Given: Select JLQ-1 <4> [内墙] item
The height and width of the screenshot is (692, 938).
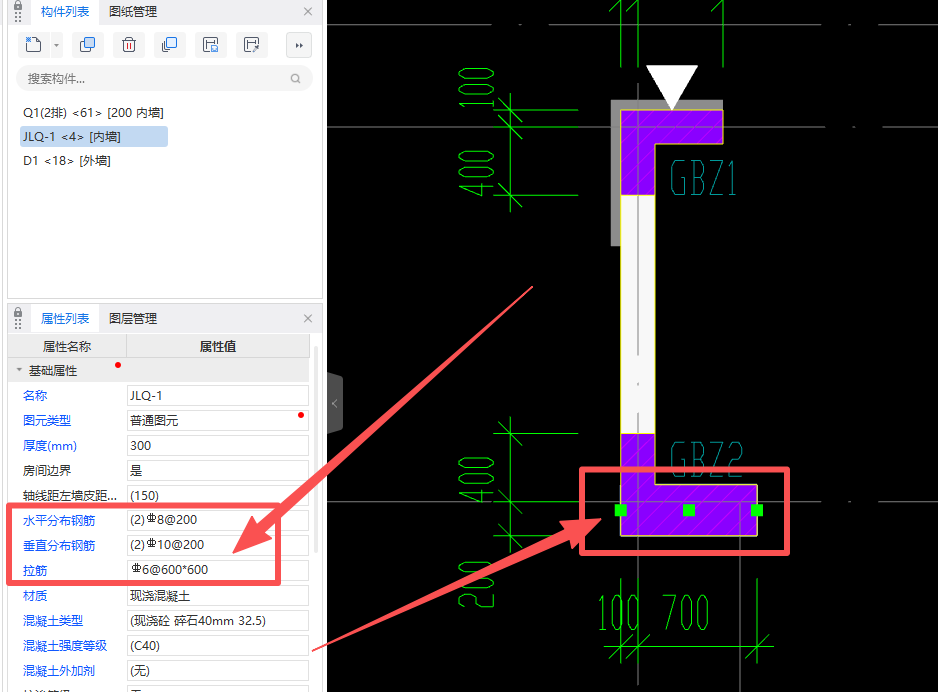Looking at the screenshot, I should tap(94, 136).
